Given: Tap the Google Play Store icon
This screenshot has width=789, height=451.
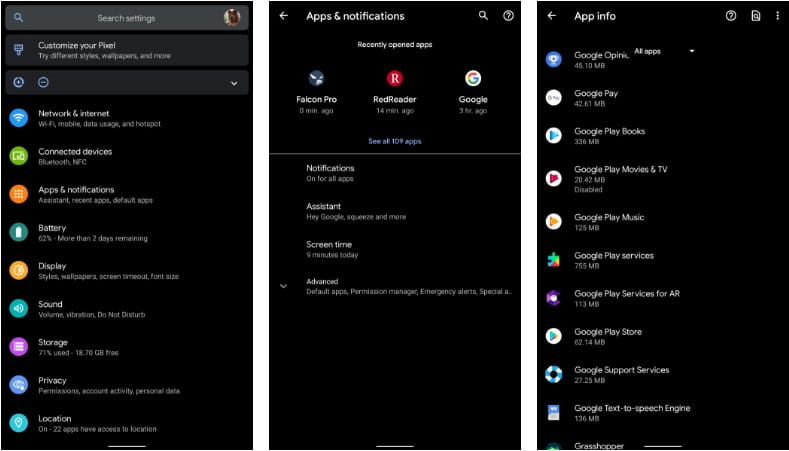Looking at the screenshot, I should 554,336.
